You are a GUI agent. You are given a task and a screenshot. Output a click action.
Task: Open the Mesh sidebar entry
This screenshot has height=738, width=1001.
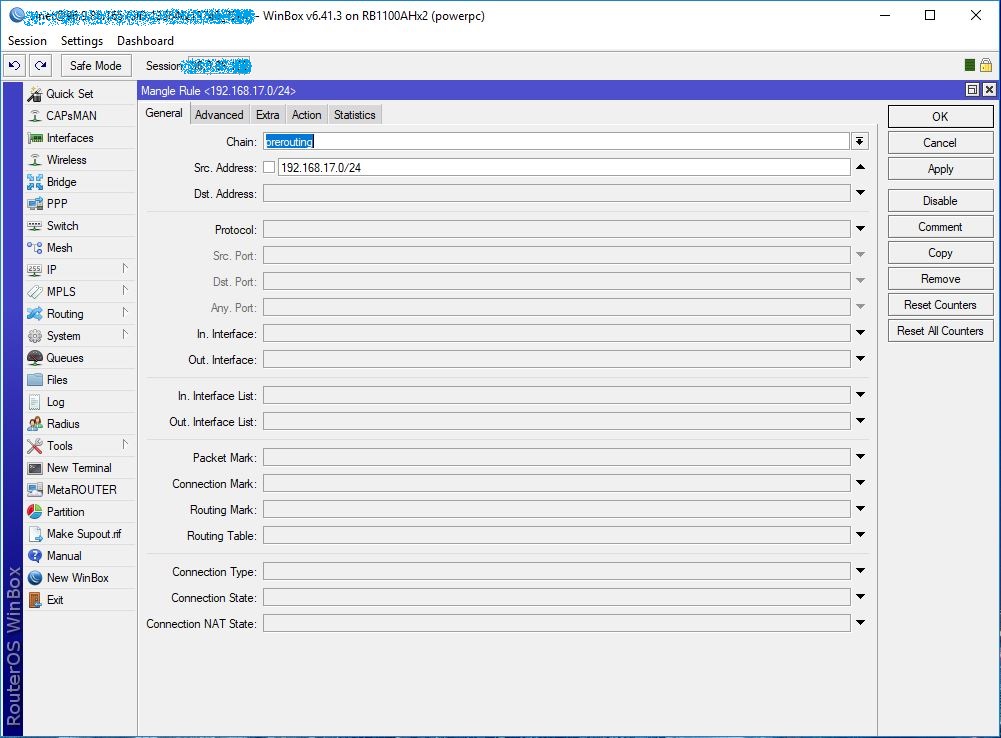click(80, 248)
